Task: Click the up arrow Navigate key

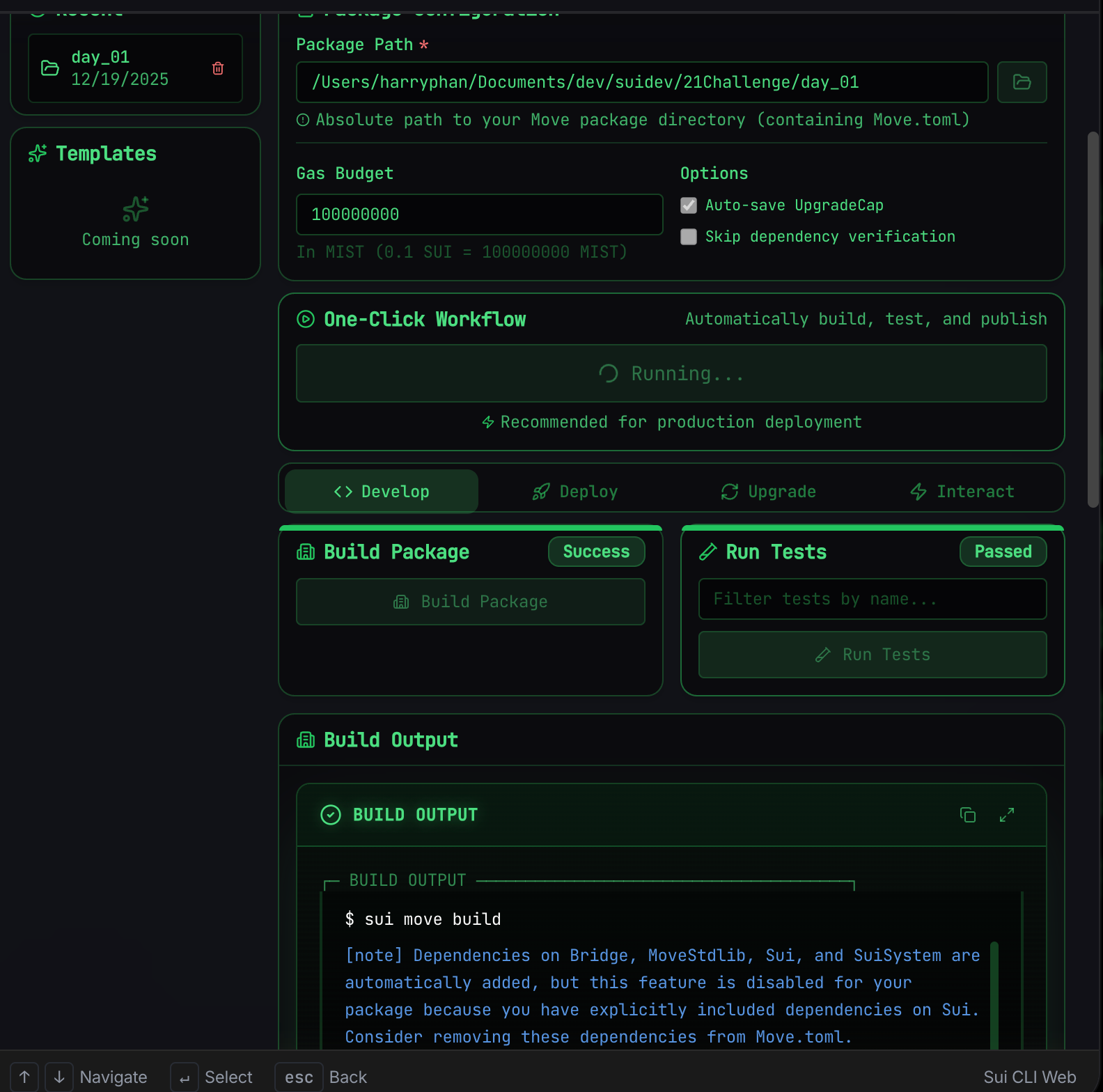Action: [24, 1077]
